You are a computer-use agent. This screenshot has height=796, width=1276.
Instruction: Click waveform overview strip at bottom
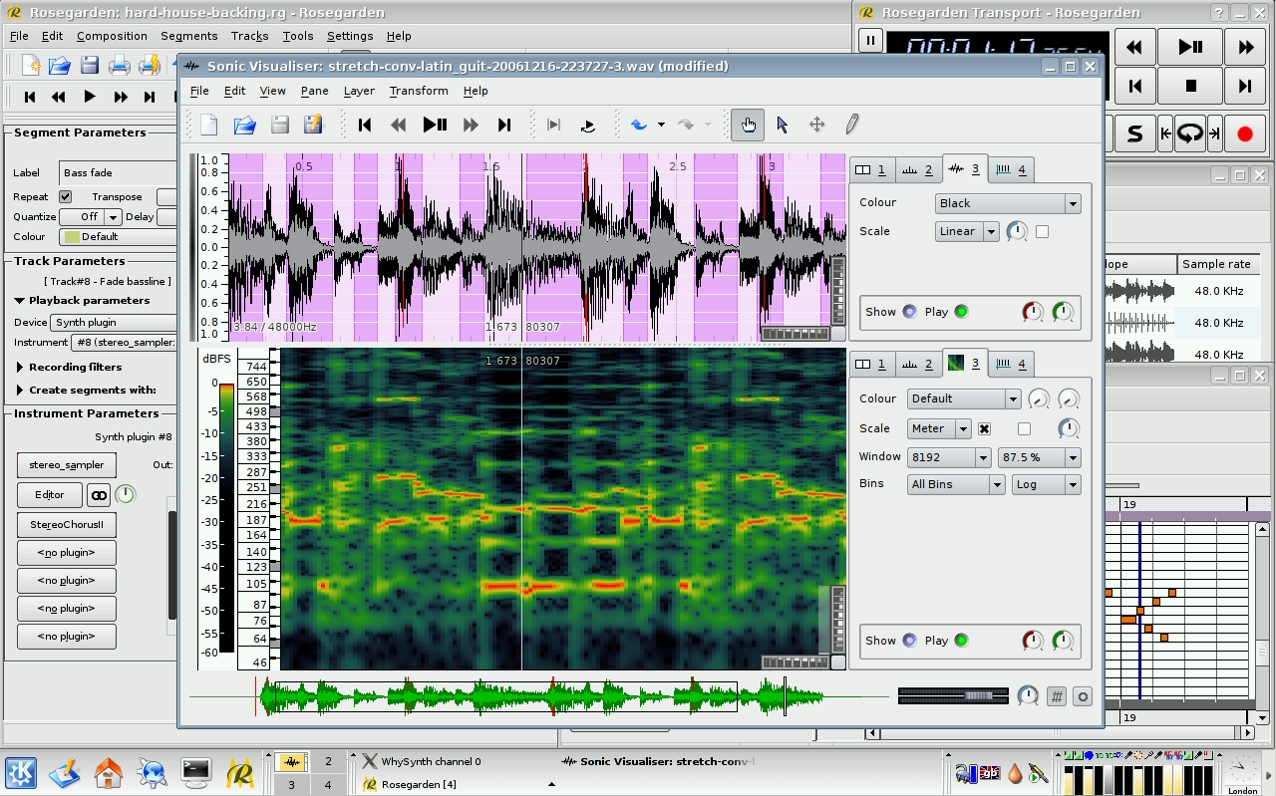click(x=540, y=697)
